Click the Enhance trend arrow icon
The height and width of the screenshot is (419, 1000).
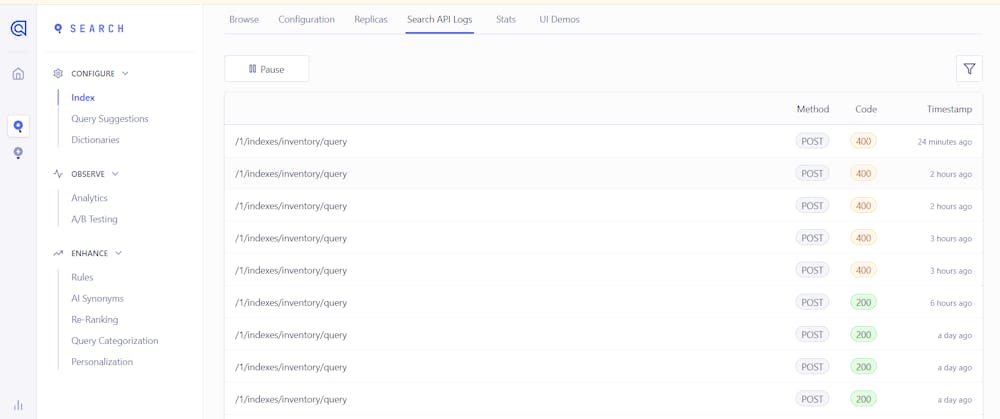[x=58, y=253]
